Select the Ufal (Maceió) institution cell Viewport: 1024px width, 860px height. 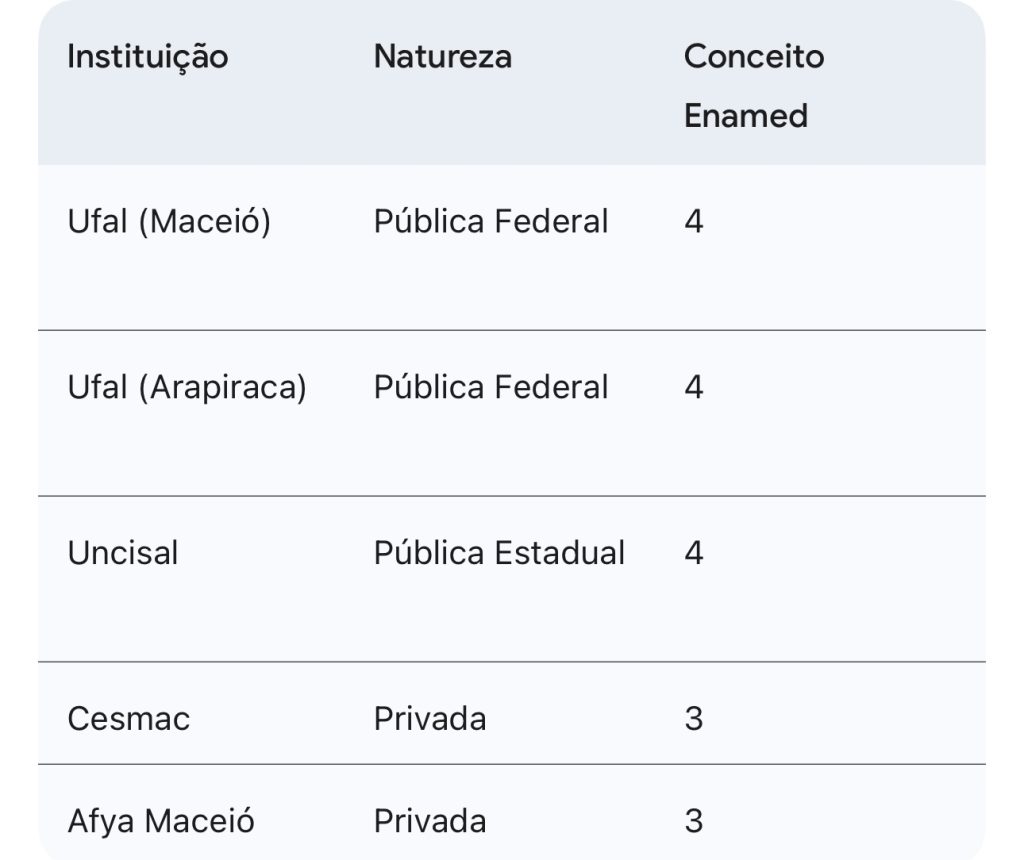169,221
